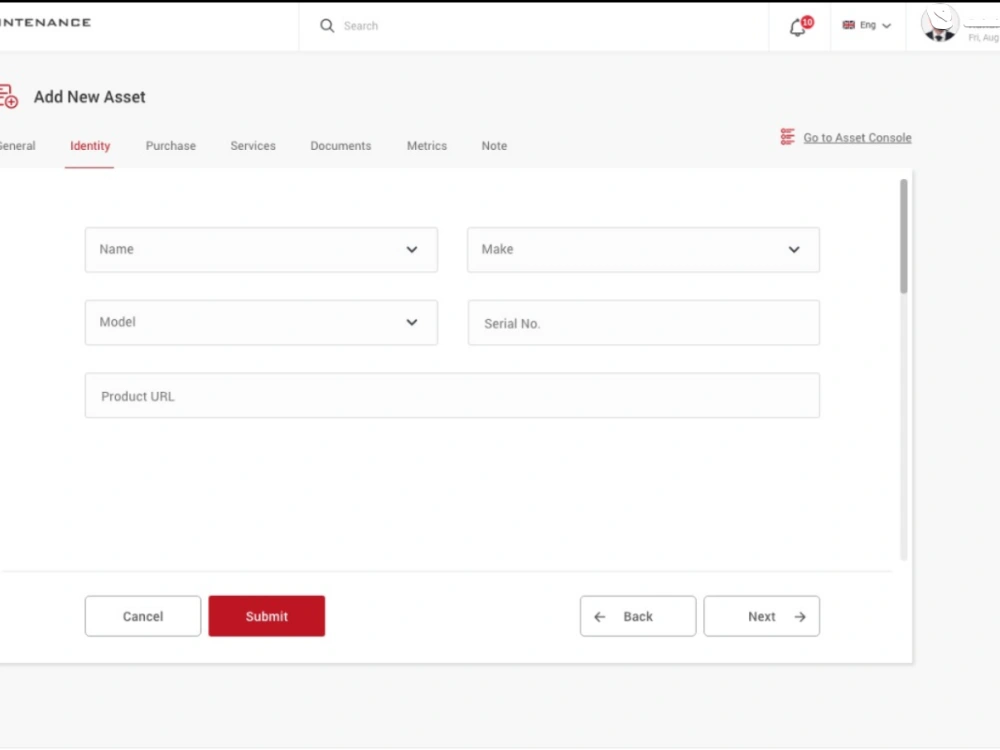1000x750 pixels.
Task: Open the notifications bell icon
Action: [x=797, y=28]
